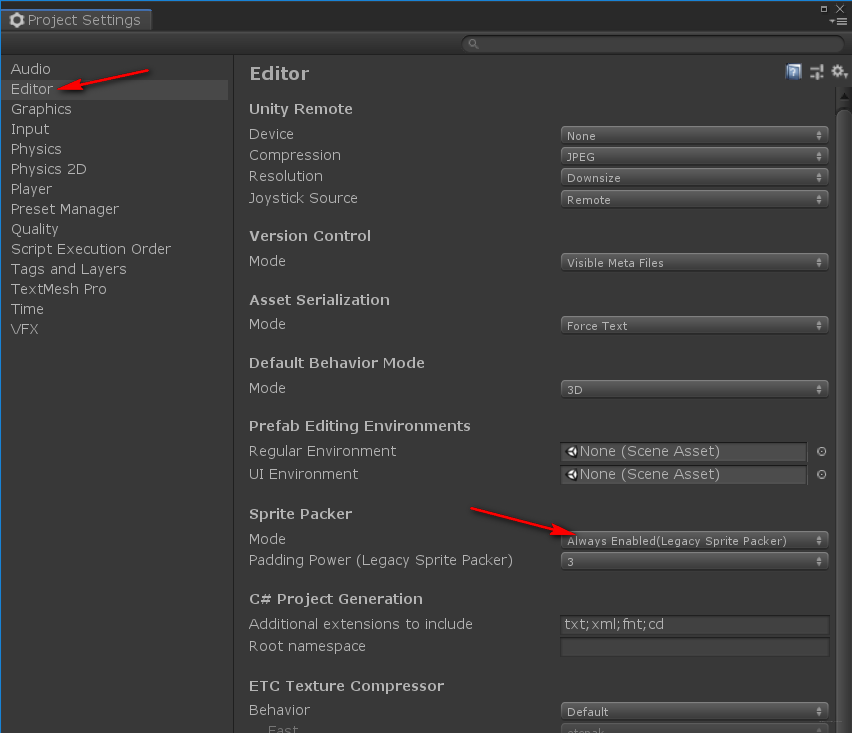Open the Compression JPEG dropdown

click(694, 156)
